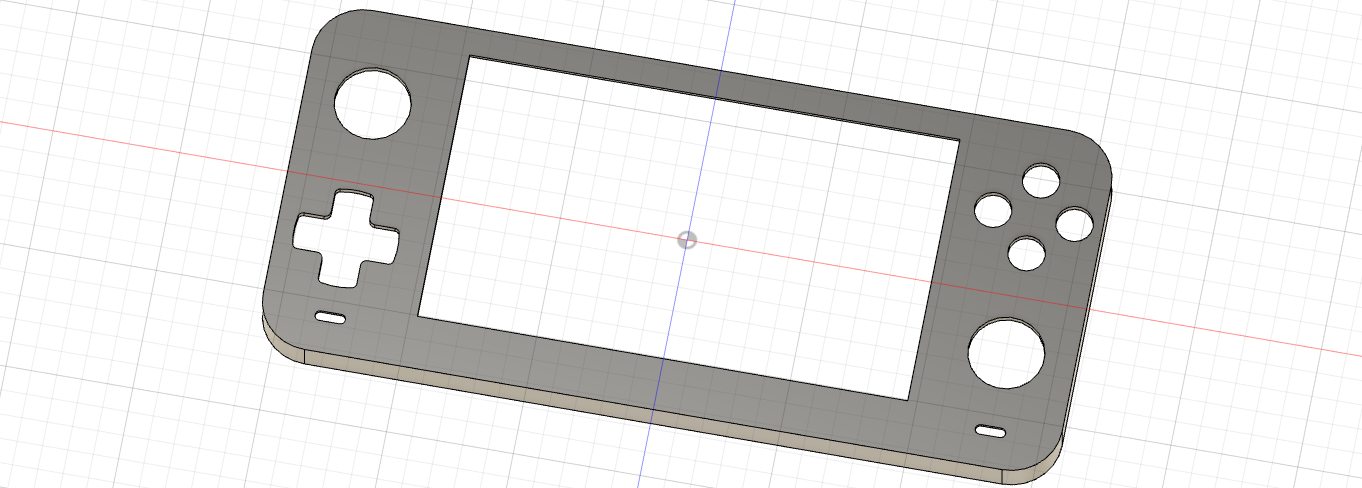The image size is (1362, 488).
Task: Click the cross-shaped D-pad cutout
Action: click(344, 238)
